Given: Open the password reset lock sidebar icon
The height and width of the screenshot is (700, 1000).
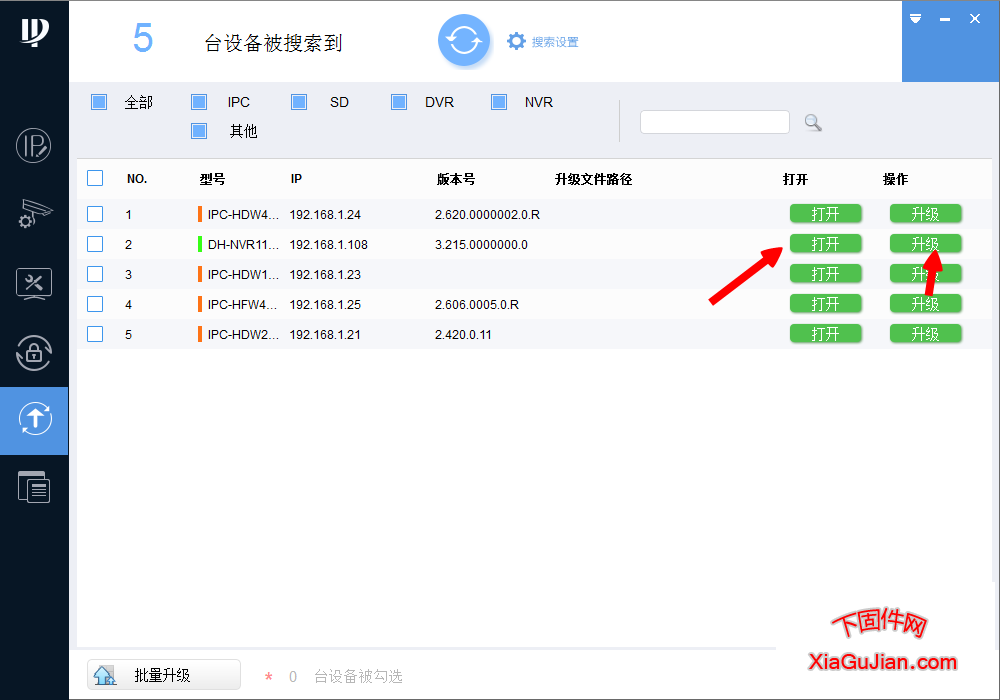Looking at the screenshot, I should [x=34, y=353].
